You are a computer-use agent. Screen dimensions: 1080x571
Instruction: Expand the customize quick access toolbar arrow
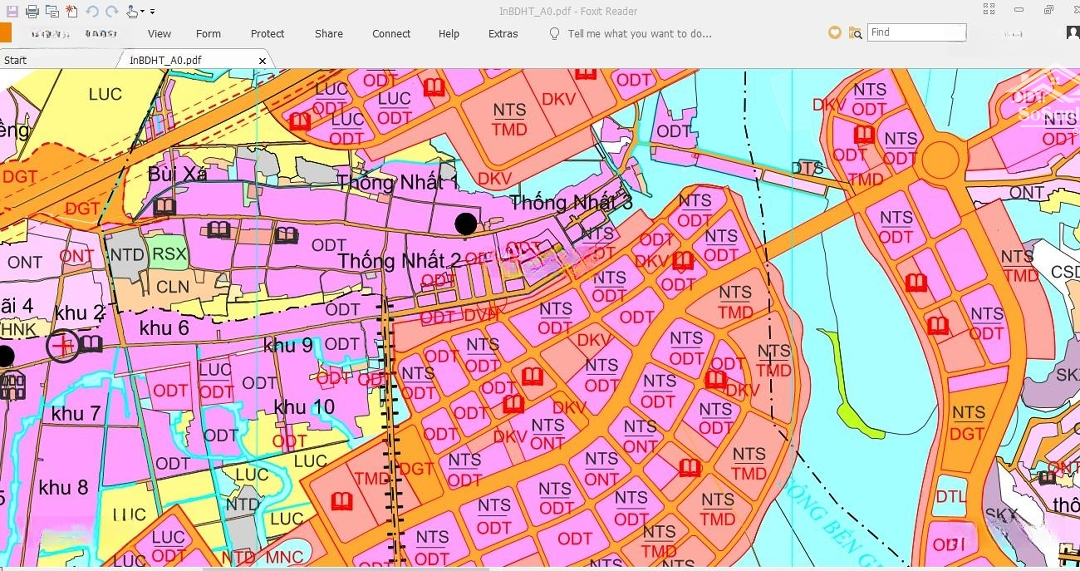(x=152, y=12)
